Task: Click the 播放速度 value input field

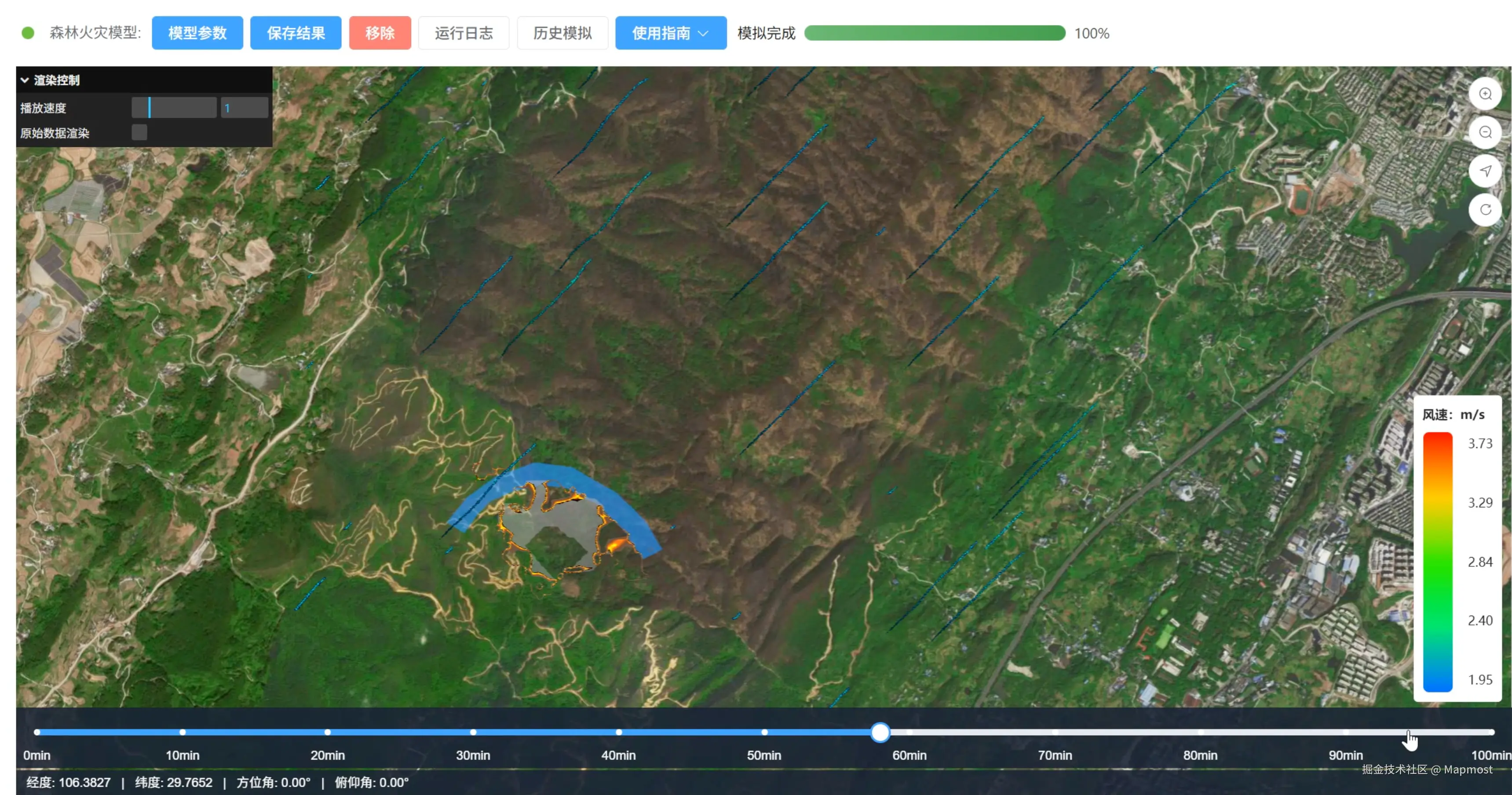Action: click(244, 107)
